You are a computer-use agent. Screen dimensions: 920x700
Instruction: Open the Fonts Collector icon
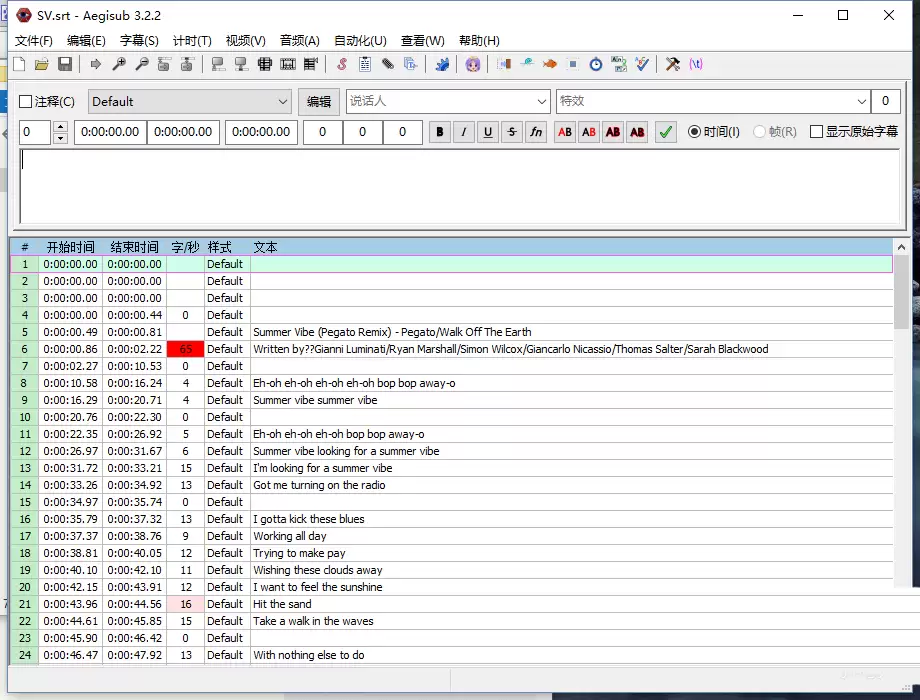coord(411,64)
